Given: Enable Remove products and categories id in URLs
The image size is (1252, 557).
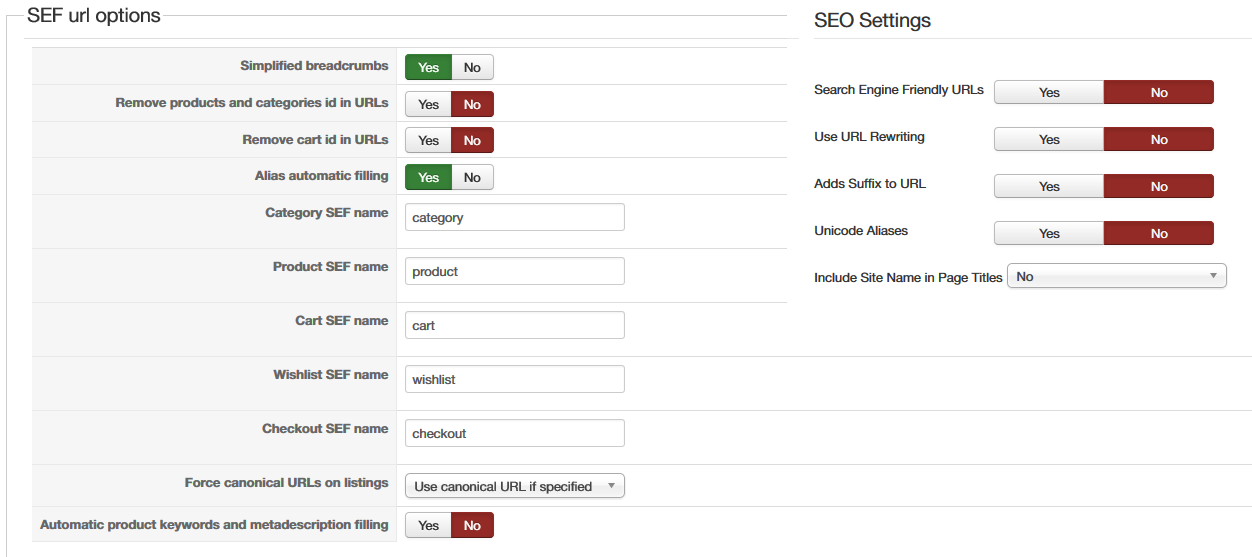Looking at the screenshot, I should tap(428, 104).
